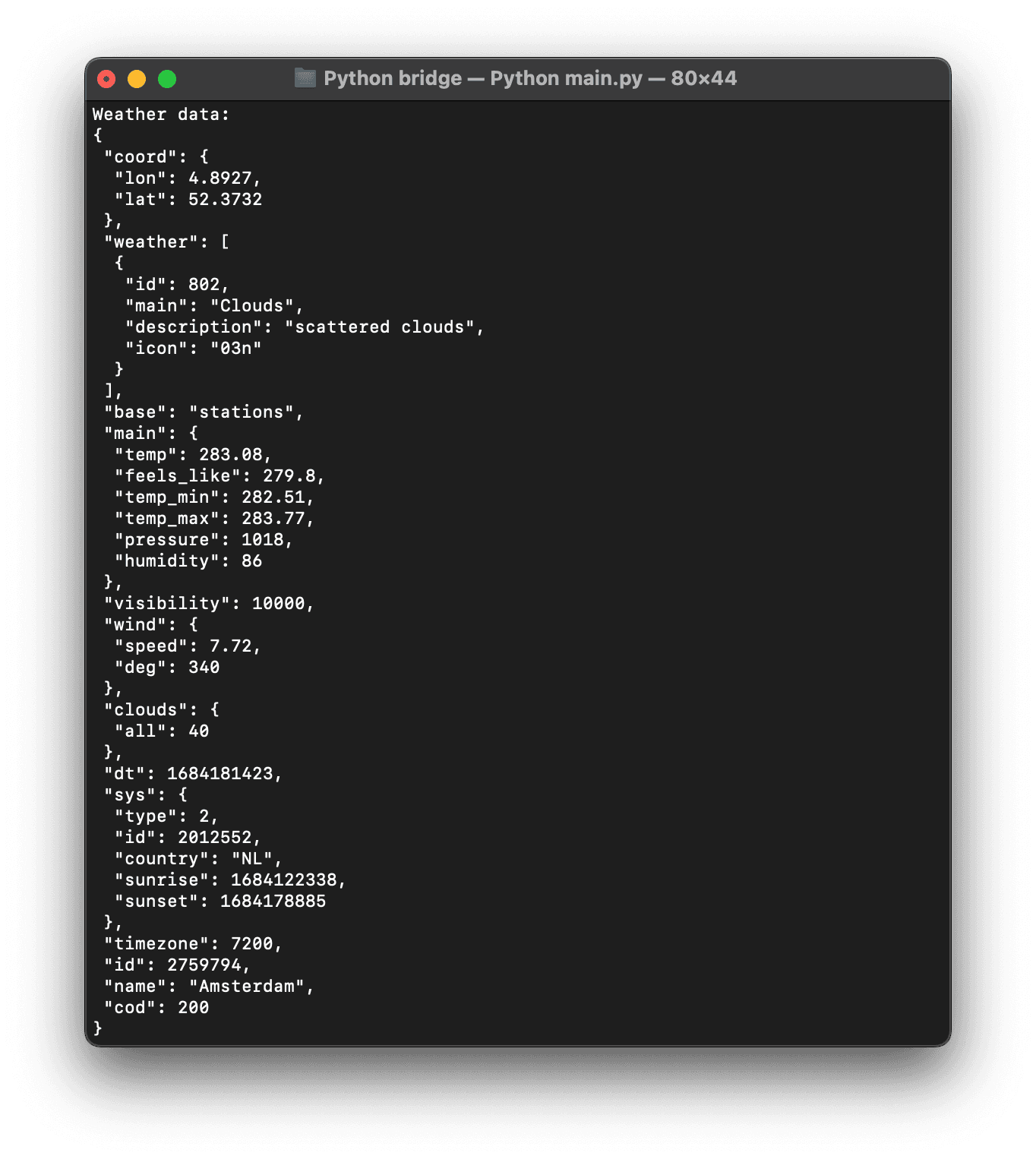This screenshot has width=1036, height=1159.
Task: Click the "Weather data:" header line
Action: [162, 114]
